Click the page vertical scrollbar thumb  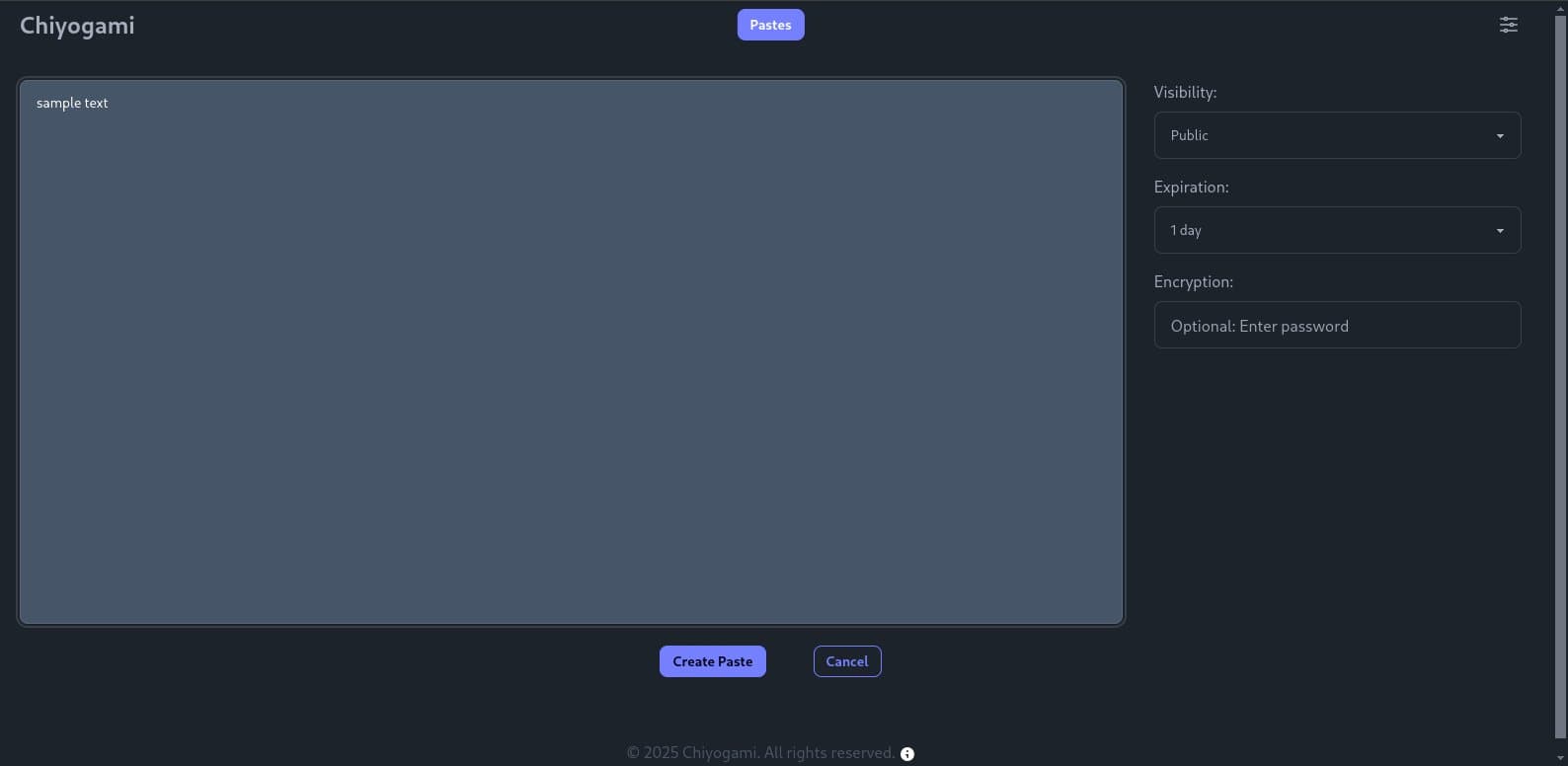pos(1560,375)
